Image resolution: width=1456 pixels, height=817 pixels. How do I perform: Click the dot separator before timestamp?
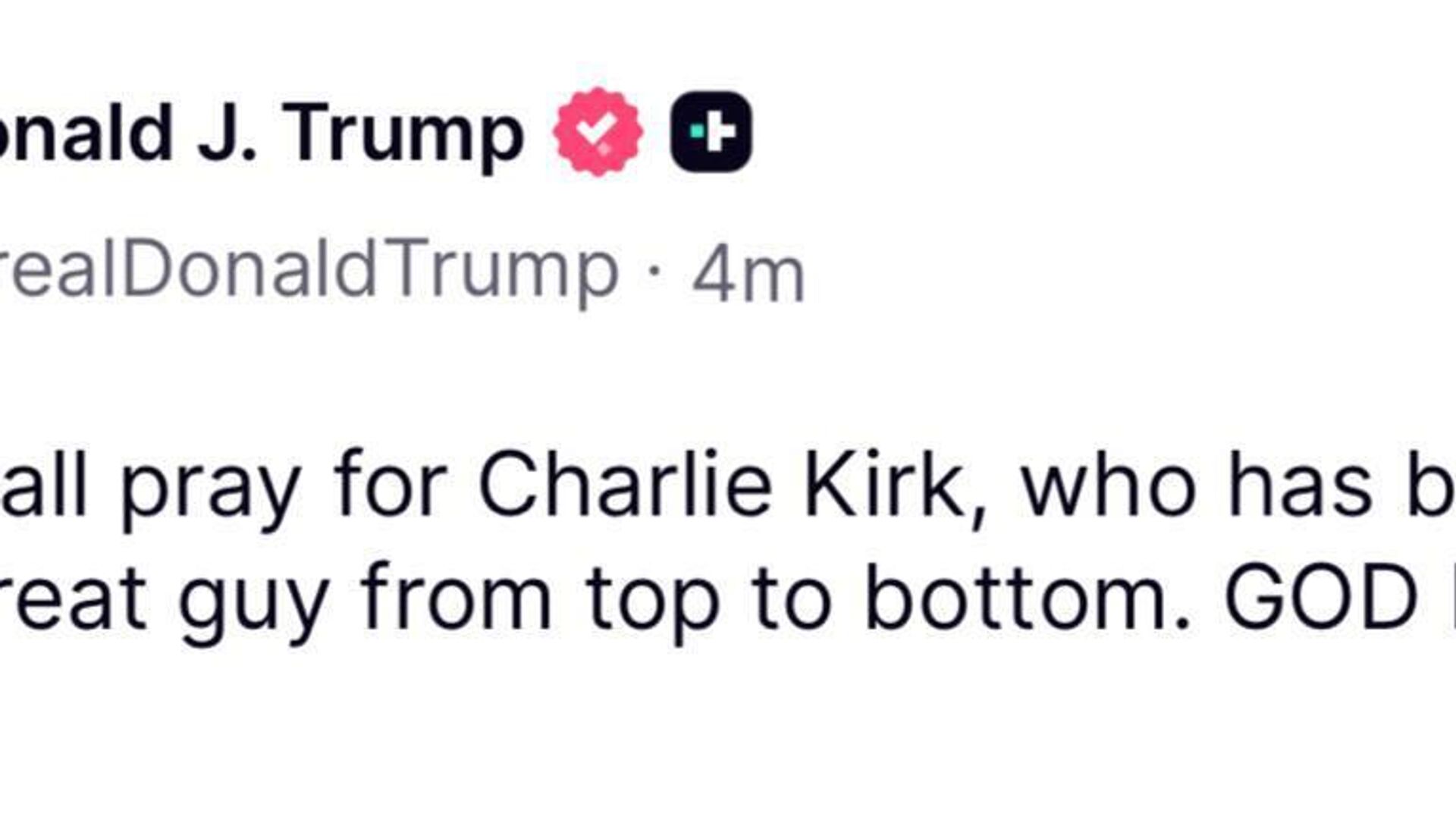[654, 271]
